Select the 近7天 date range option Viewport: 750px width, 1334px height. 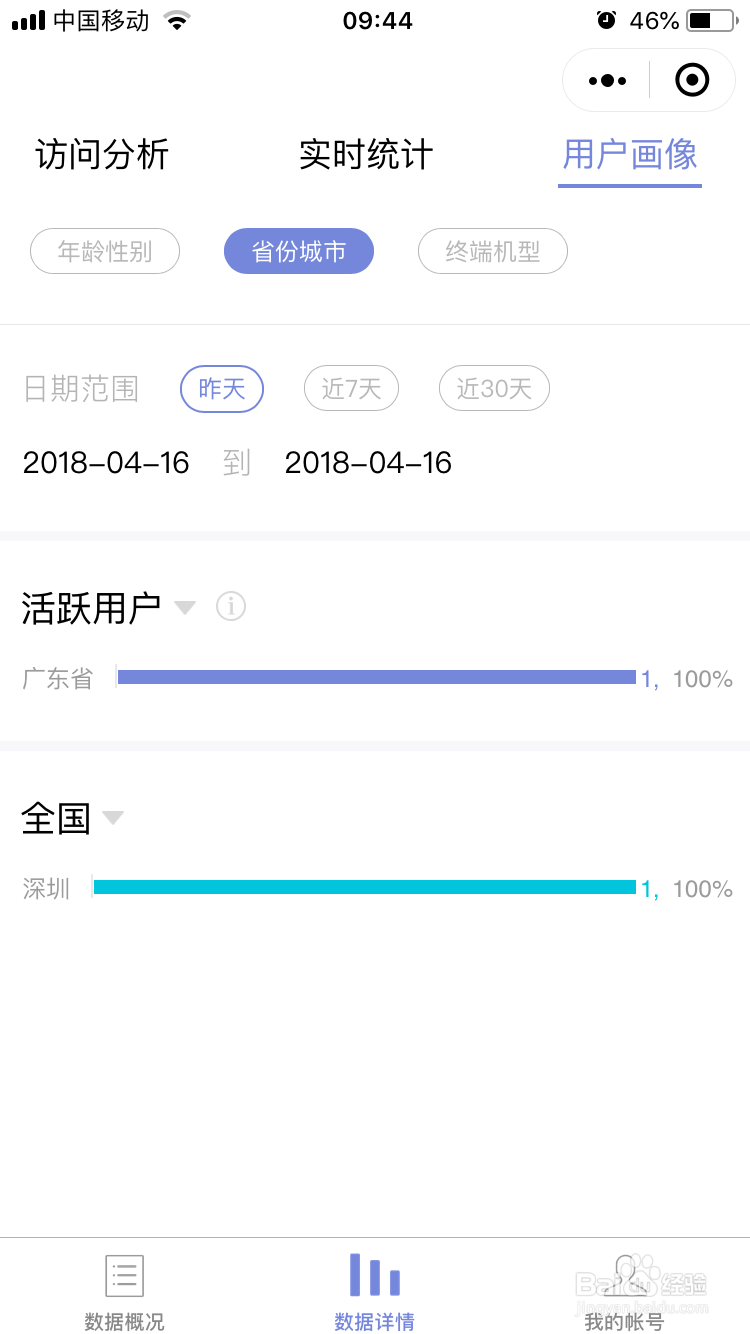(351, 389)
